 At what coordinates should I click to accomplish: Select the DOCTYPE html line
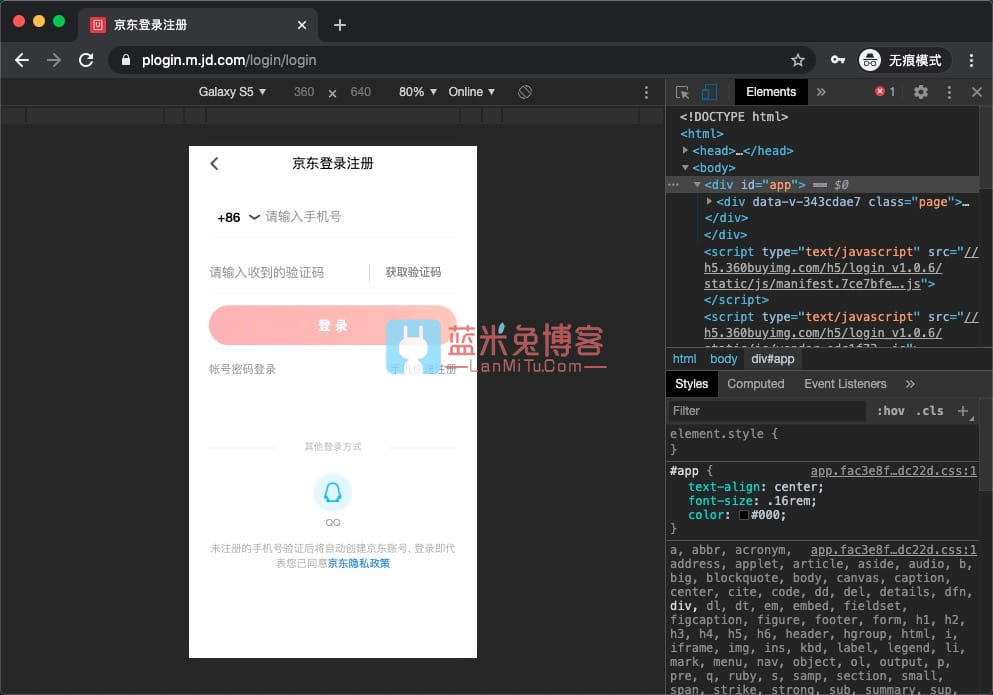pos(734,117)
